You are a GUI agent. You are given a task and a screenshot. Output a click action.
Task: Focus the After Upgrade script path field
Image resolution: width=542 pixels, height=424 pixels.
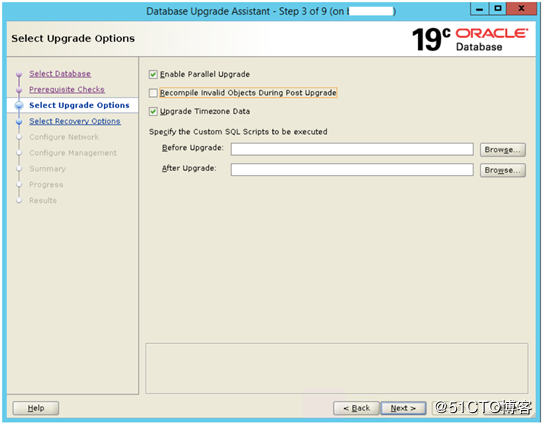[352, 170]
